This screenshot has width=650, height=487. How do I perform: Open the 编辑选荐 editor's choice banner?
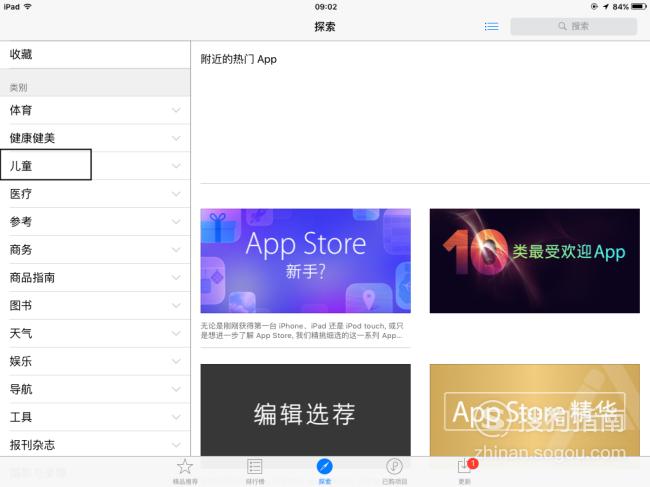click(x=306, y=410)
